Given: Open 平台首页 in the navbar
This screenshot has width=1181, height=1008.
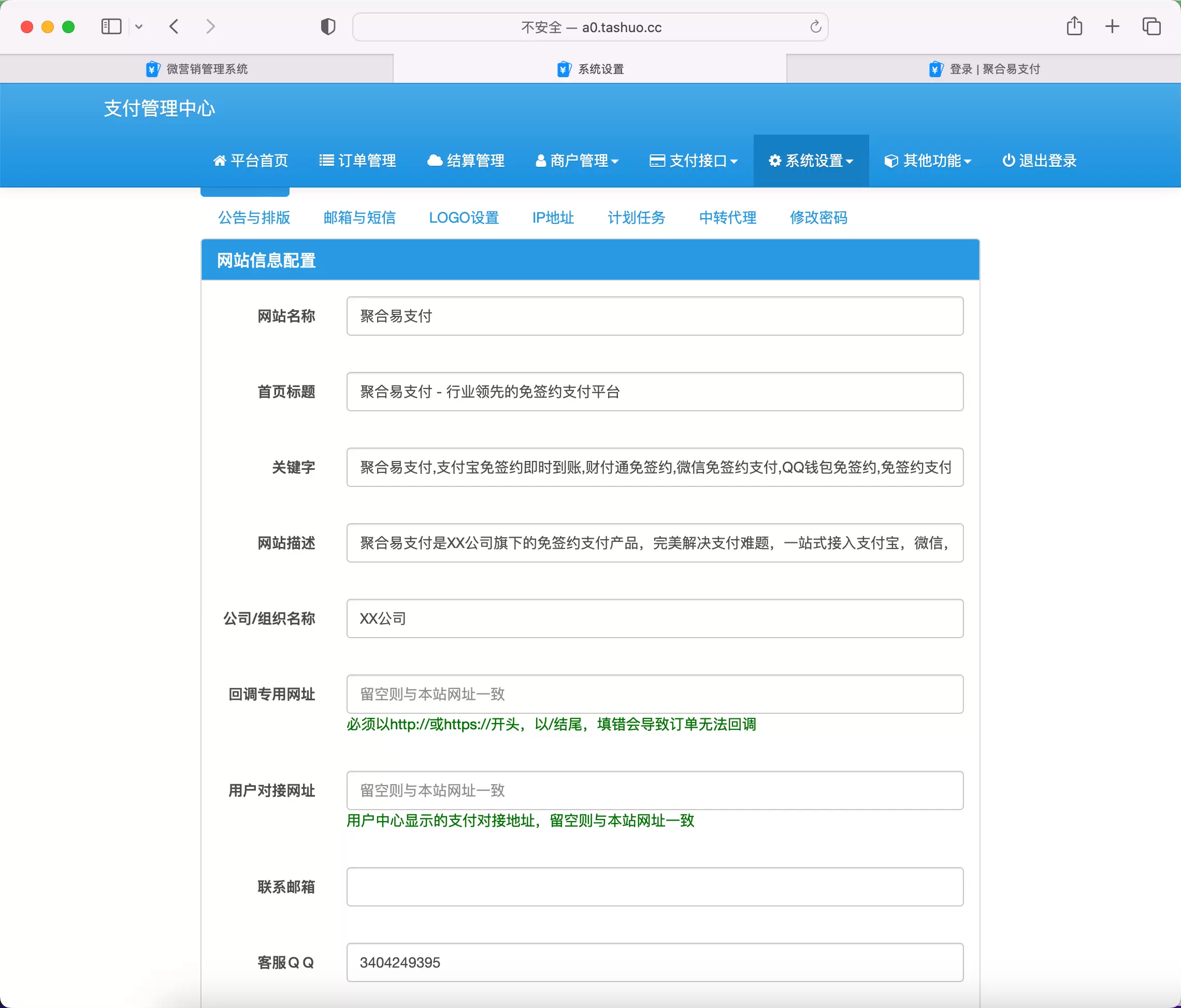Looking at the screenshot, I should (251, 161).
